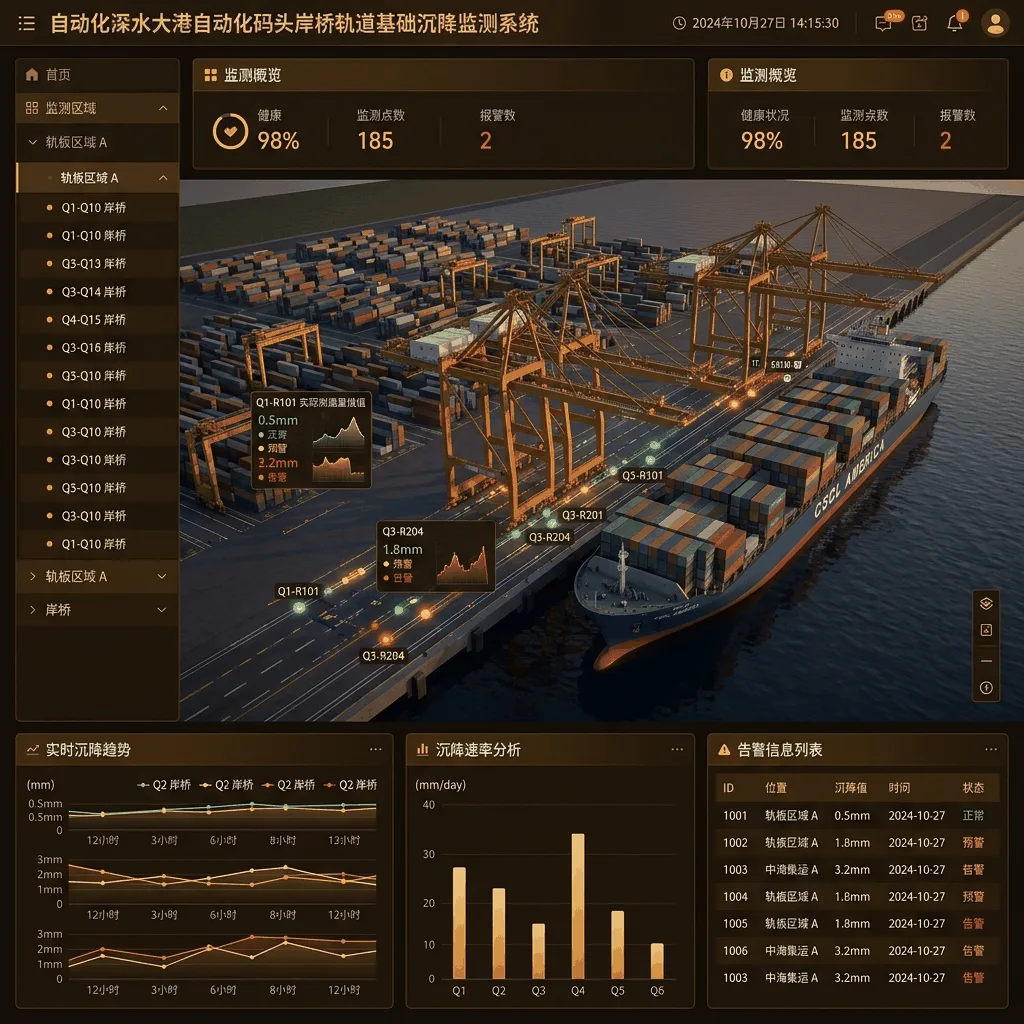1024x1024 pixels.
Task: Click the bar-chart icon beside 沉降速率分析
Action: (x=423, y=750)
